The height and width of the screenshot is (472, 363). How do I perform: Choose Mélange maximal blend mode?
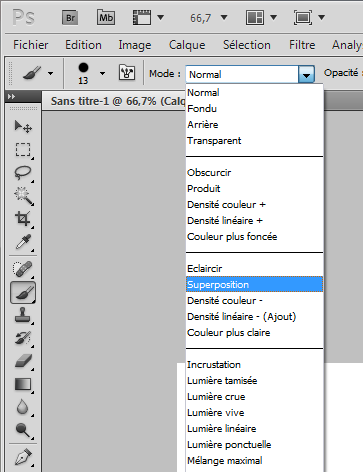[255, 460]
